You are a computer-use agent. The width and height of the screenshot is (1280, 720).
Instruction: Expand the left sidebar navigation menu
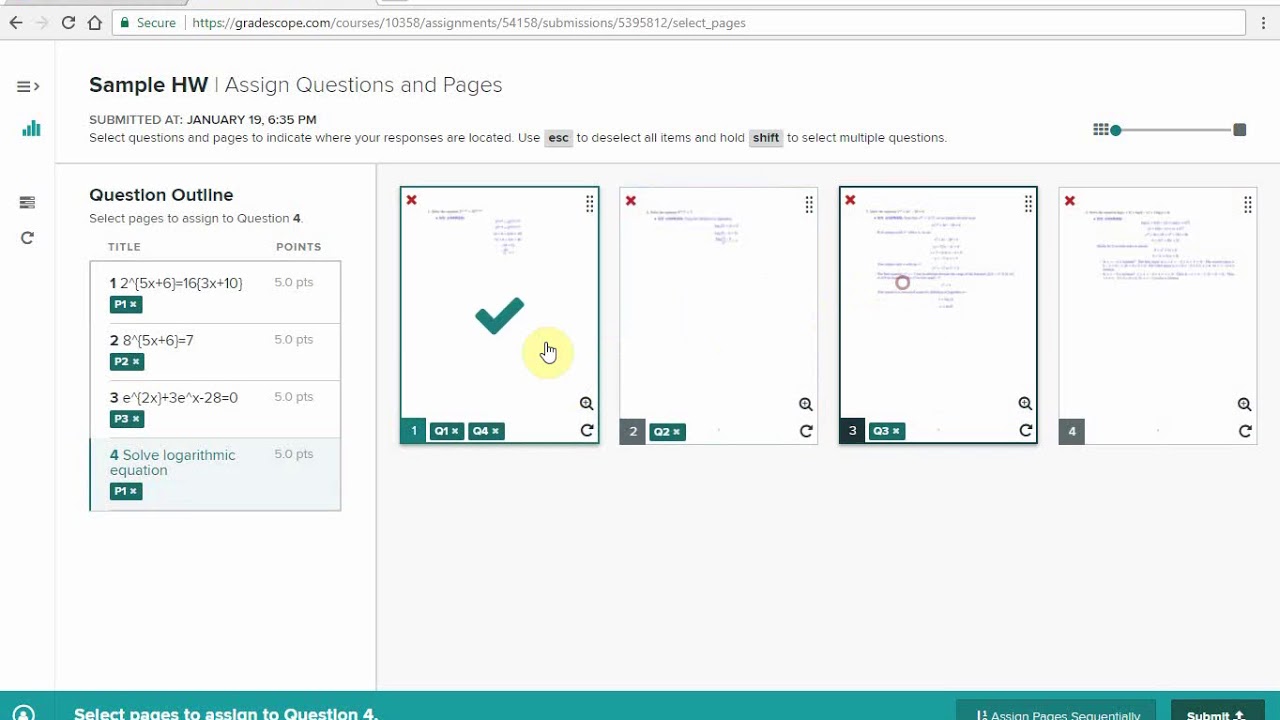pos(28,87)
